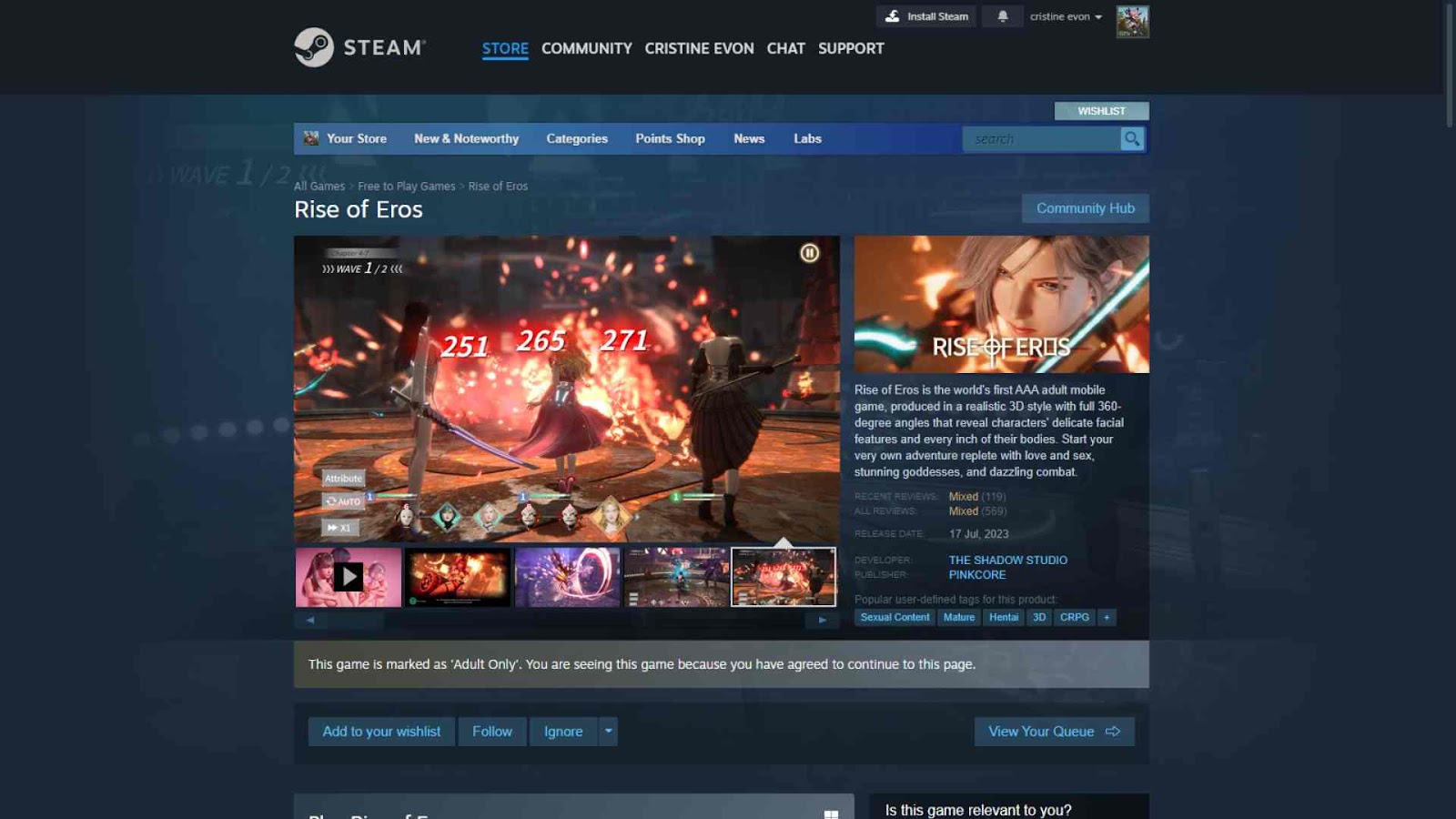This screenshot has width=1456, height=819.
Task: Click the main gameplay screenshot
Action: (x=567, y=389)
